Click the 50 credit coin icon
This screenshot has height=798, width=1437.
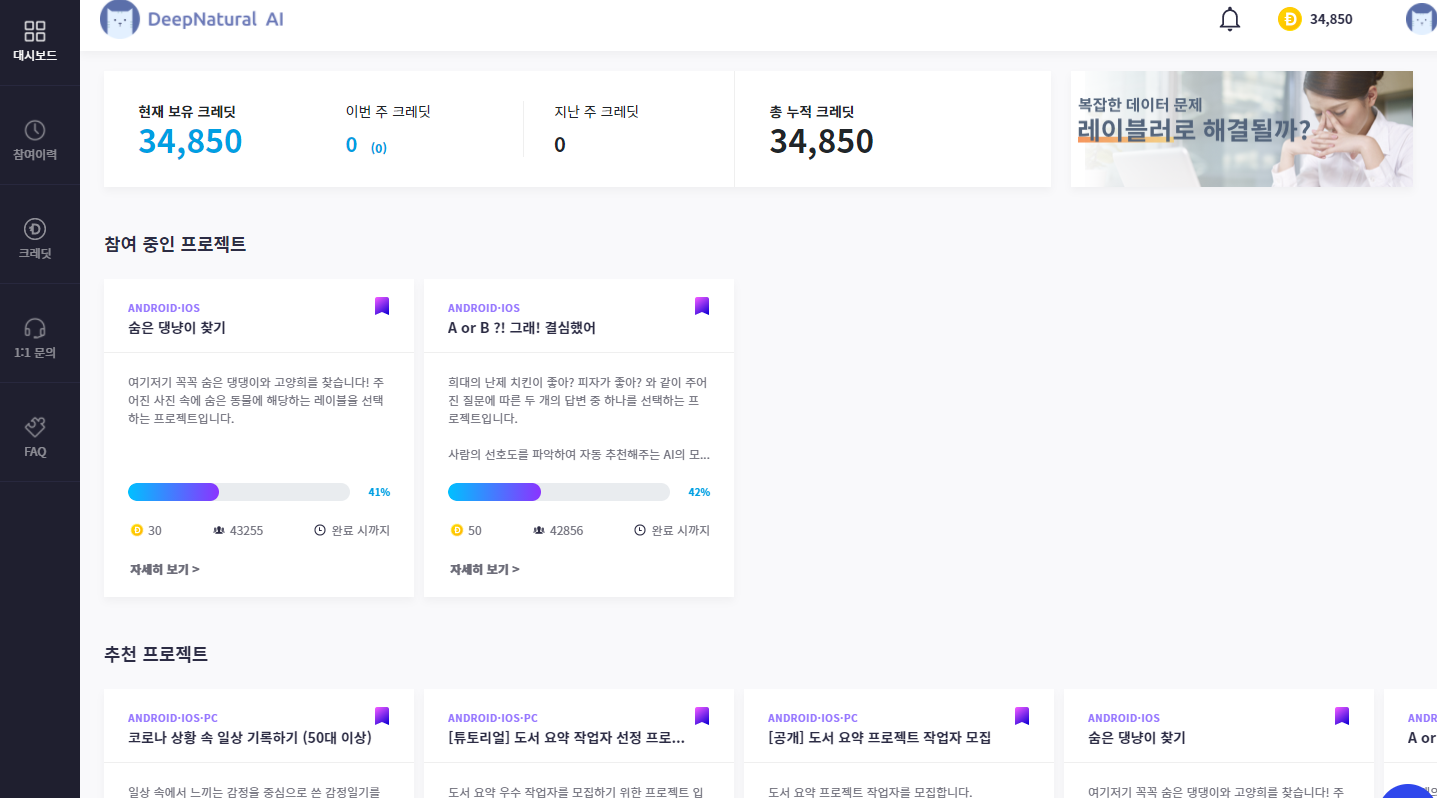[457, 530]
